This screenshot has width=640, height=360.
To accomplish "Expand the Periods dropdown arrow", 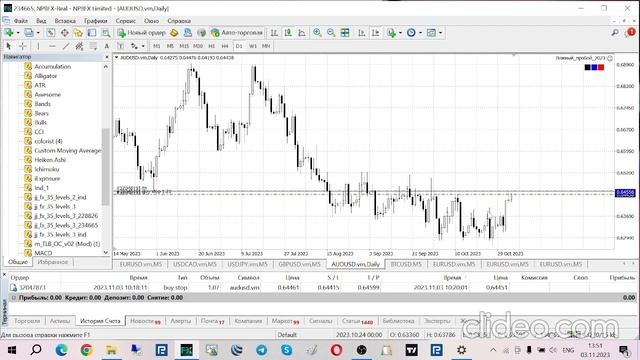I will 420,33.
